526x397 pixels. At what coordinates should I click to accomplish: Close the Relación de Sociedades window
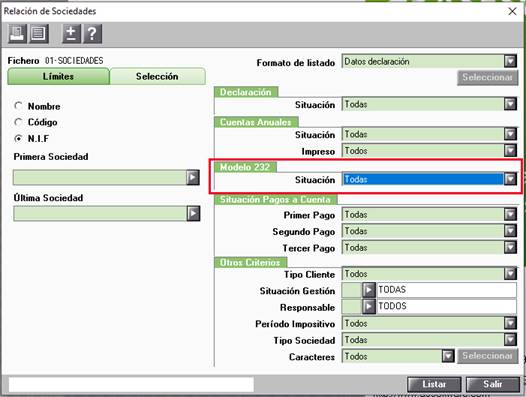tap(512, 11)
